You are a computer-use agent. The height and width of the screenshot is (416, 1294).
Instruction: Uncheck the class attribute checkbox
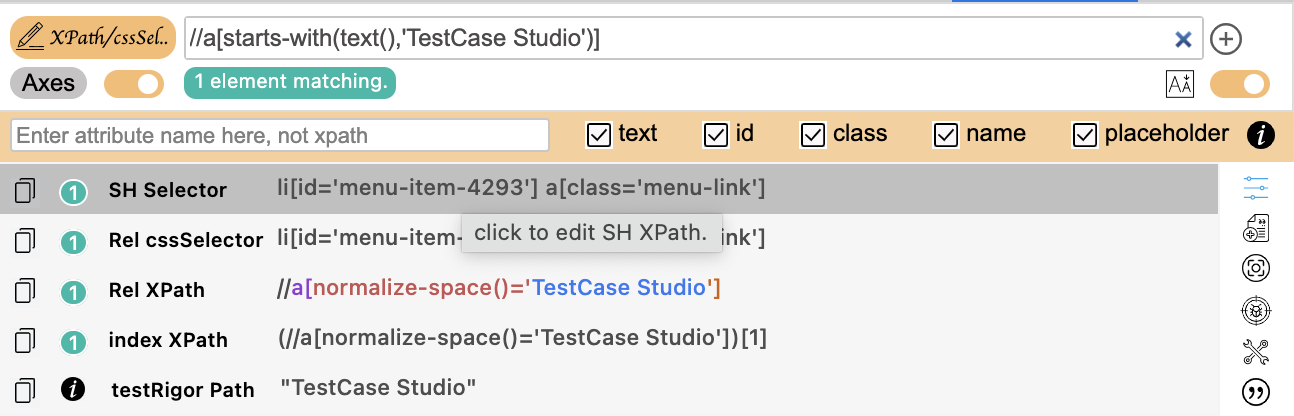814,134
